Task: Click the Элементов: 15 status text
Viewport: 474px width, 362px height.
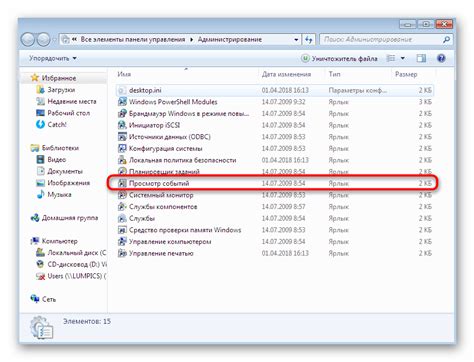Action: point(87,322)
